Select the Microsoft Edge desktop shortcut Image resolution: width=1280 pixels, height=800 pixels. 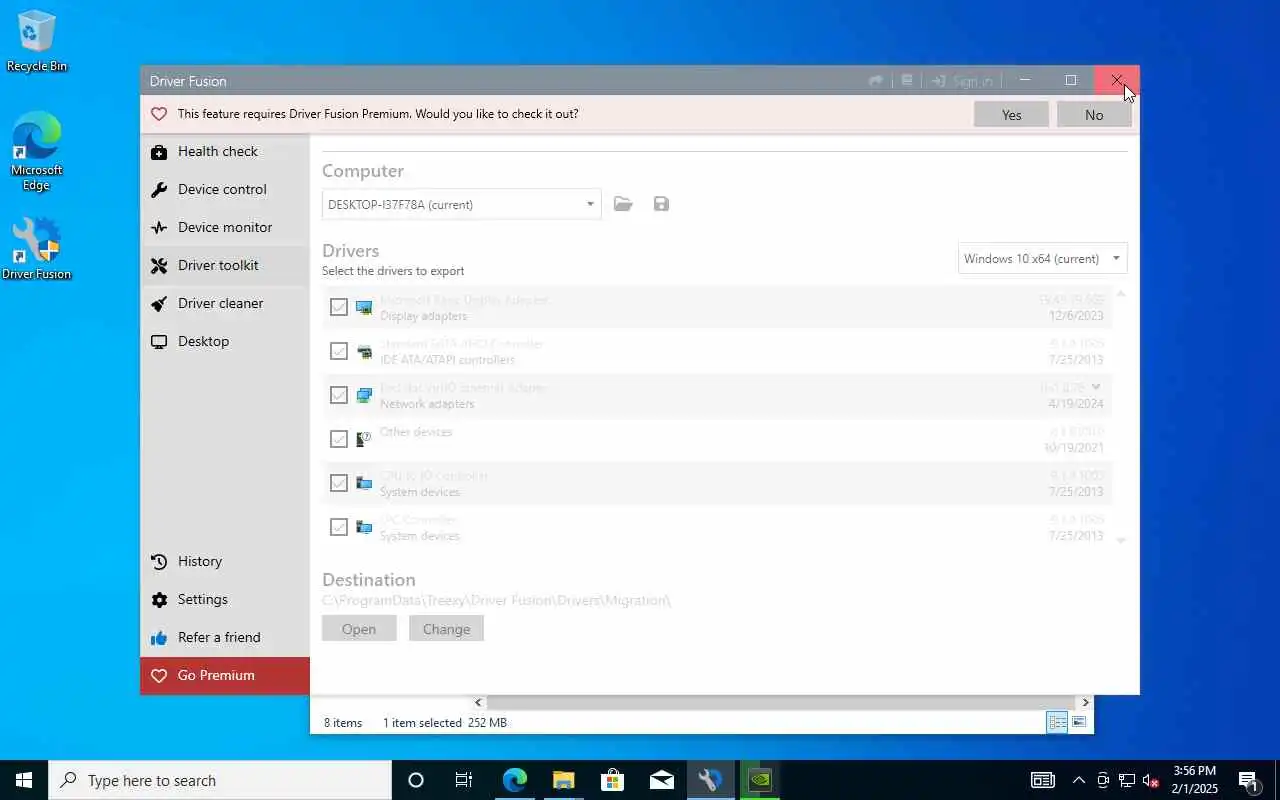click(x=37, y=152)
